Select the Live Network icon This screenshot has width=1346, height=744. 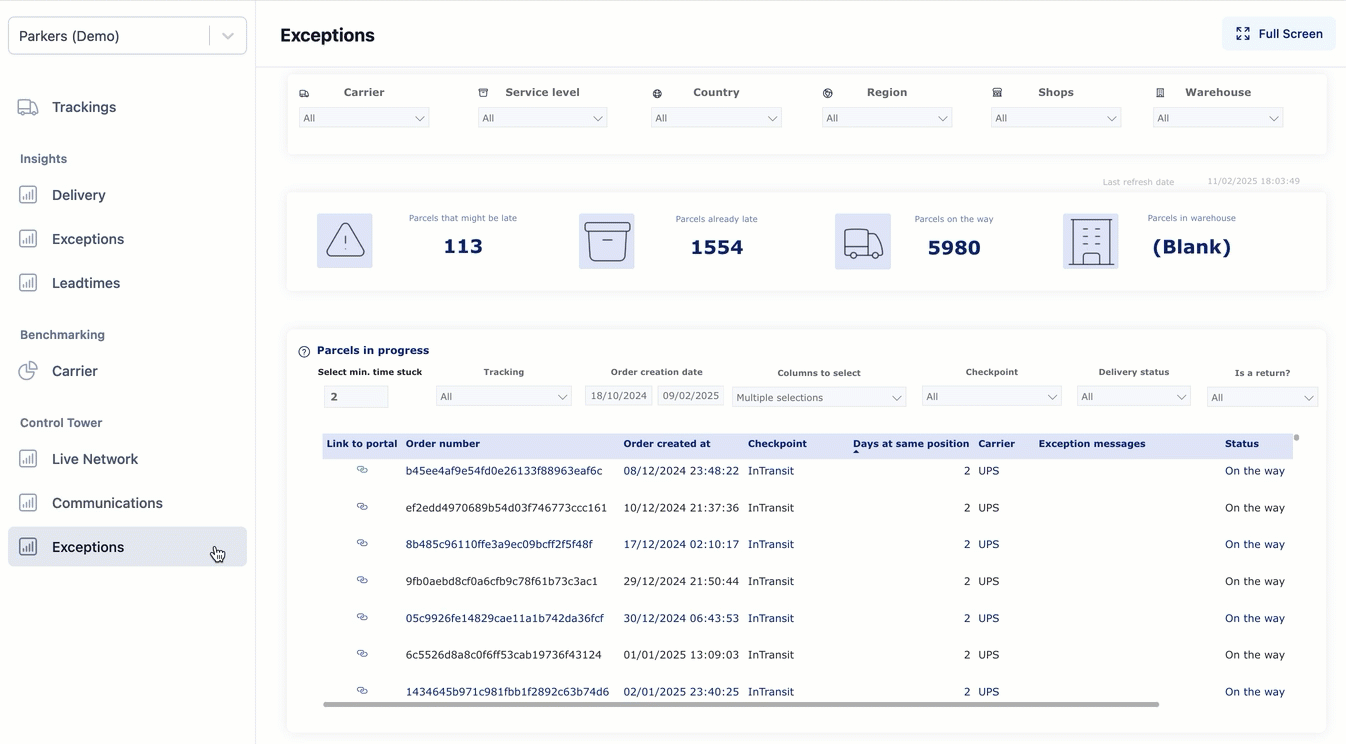click(x=28, y=458)
